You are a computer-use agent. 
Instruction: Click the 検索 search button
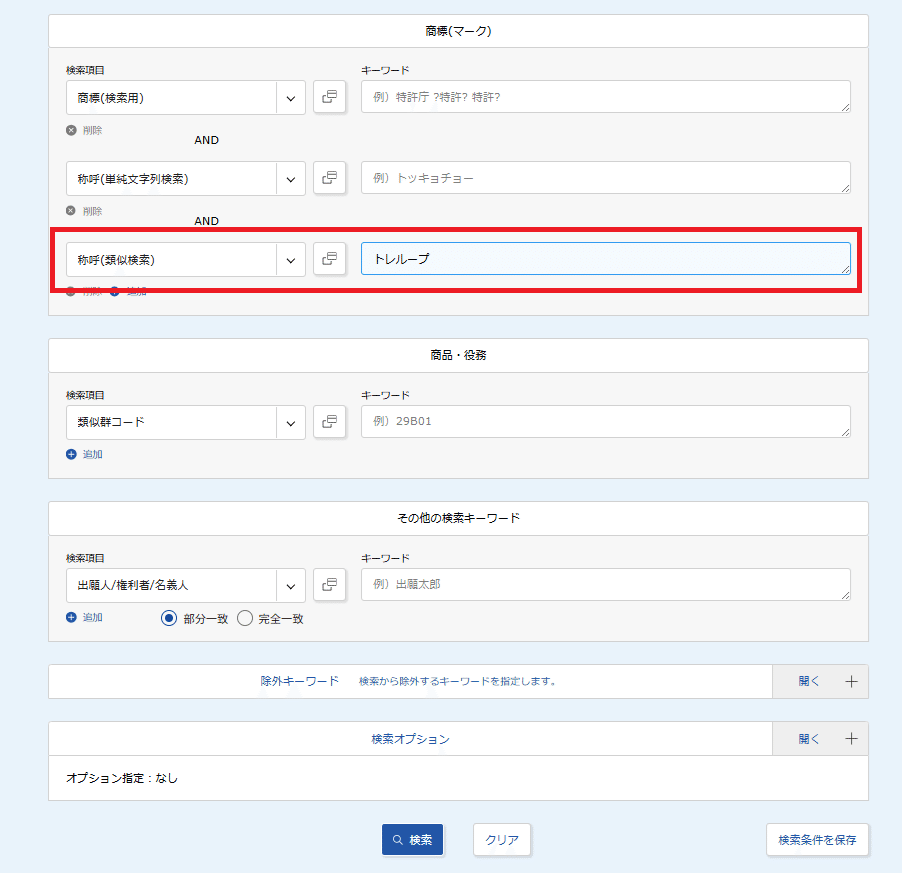coord(412,840)
